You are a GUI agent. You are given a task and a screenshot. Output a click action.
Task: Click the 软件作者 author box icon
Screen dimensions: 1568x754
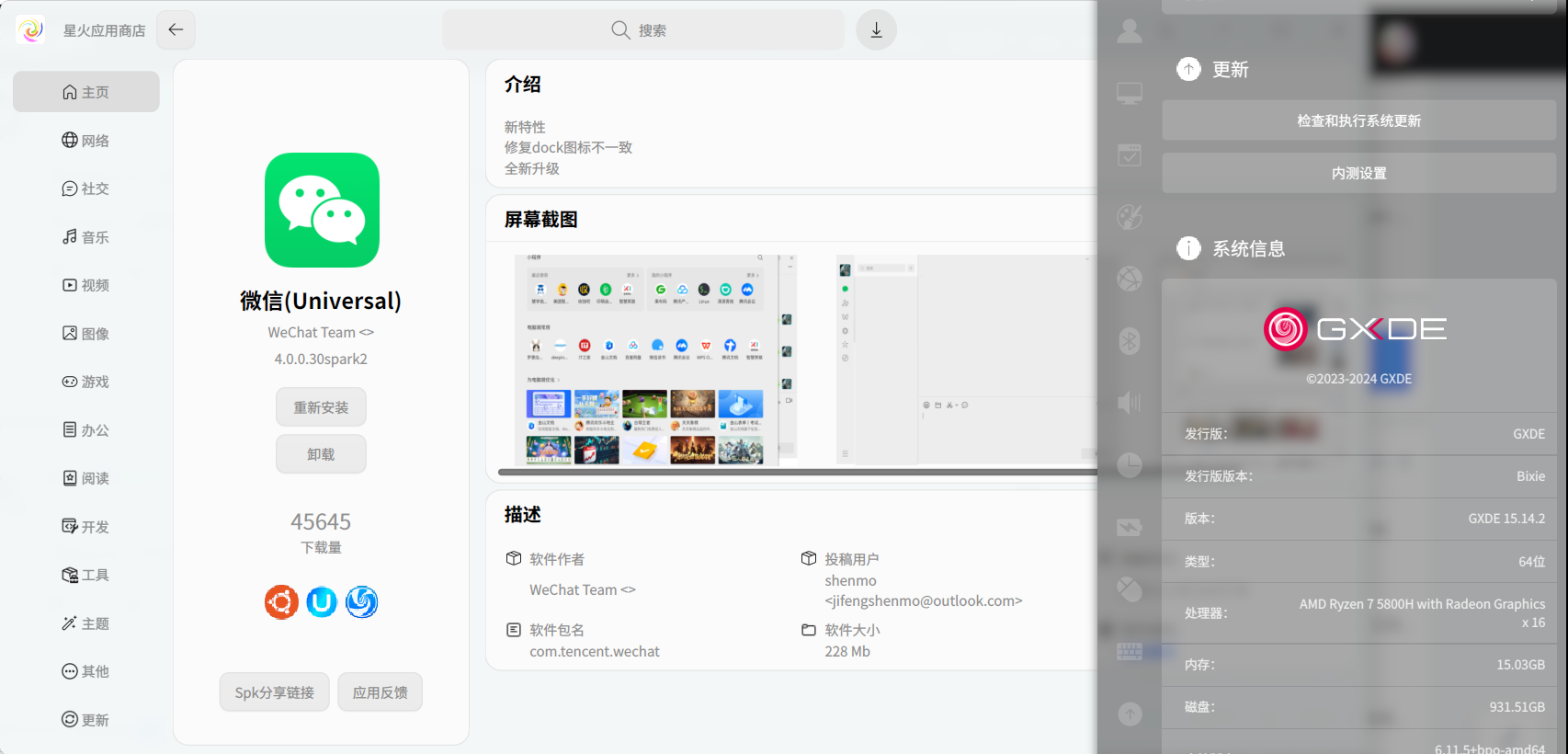[x=514, y=558]
